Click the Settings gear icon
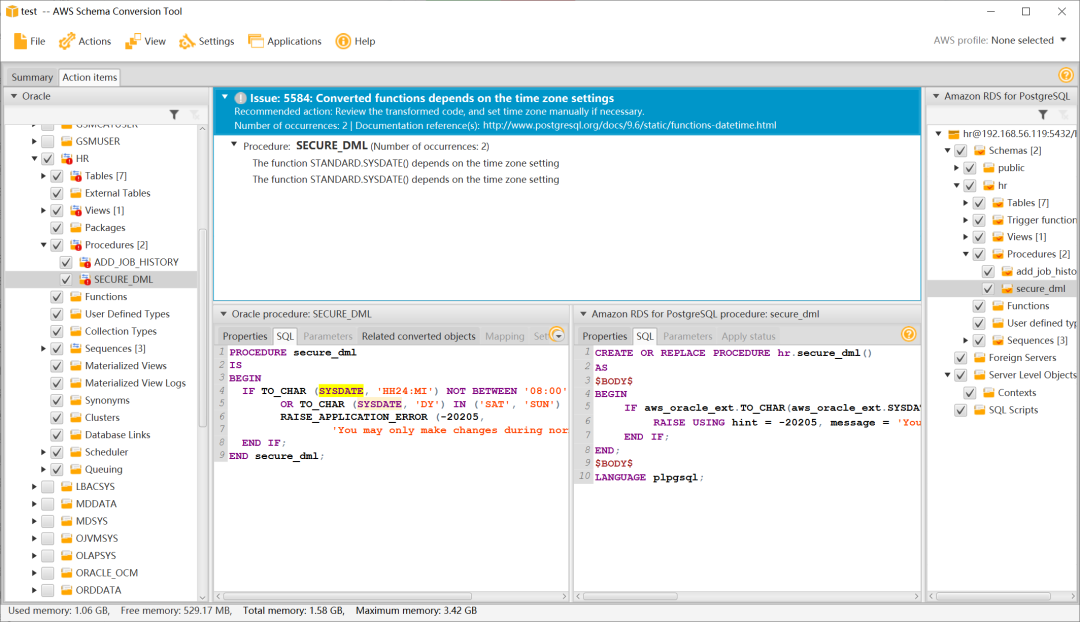This screenshot has height=622, width=1080. click(187, 41)
